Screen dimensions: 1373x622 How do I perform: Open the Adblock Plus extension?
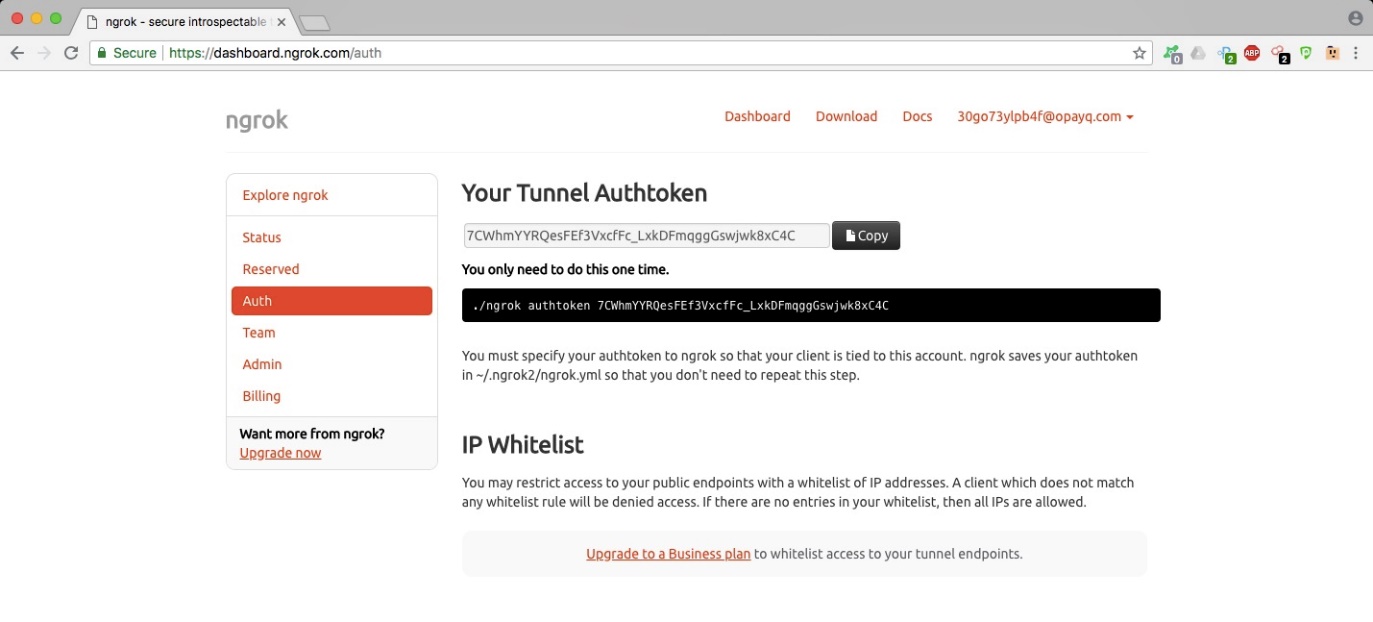pos(1252,53)
